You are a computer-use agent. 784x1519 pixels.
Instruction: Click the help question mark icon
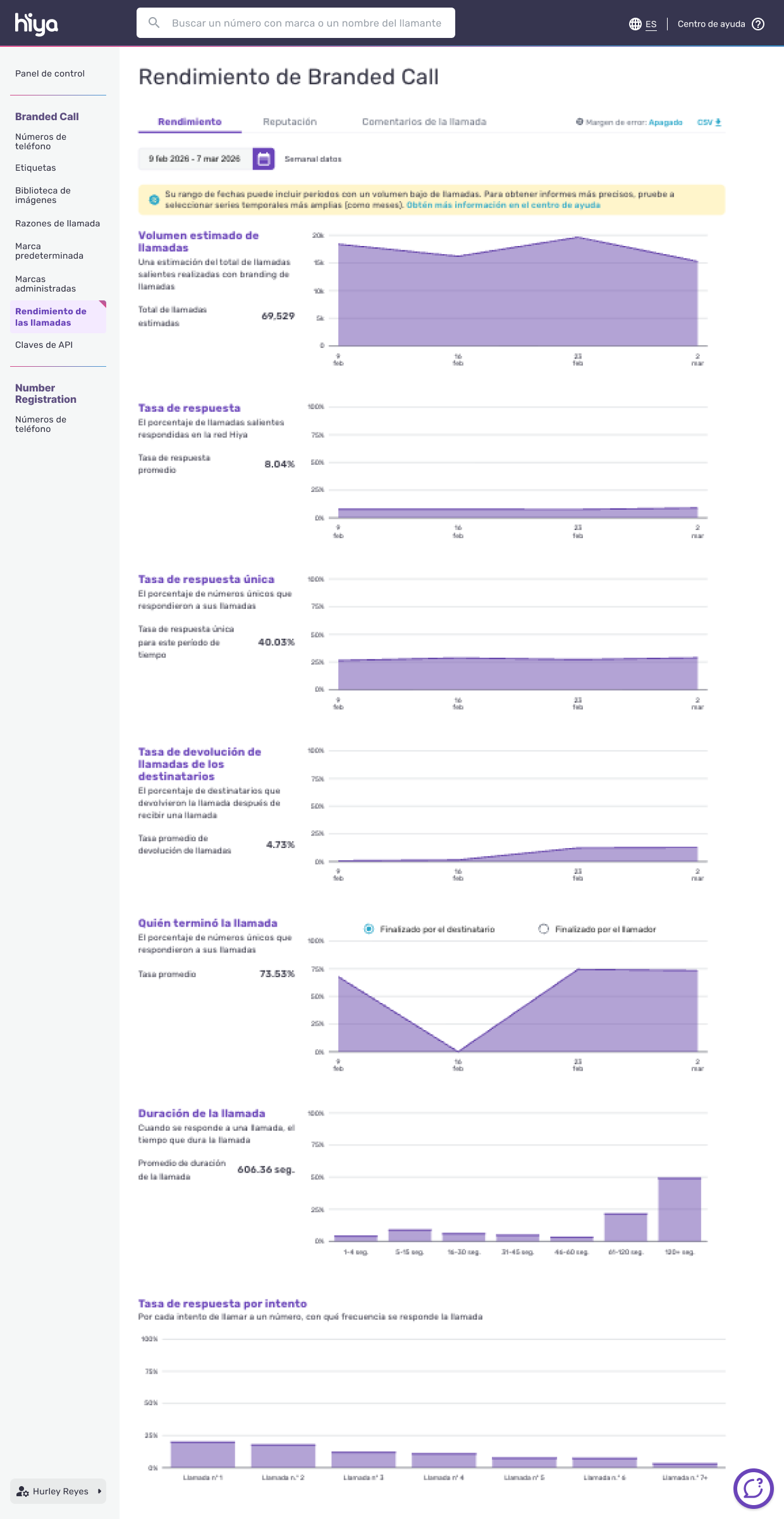point(758,24)
